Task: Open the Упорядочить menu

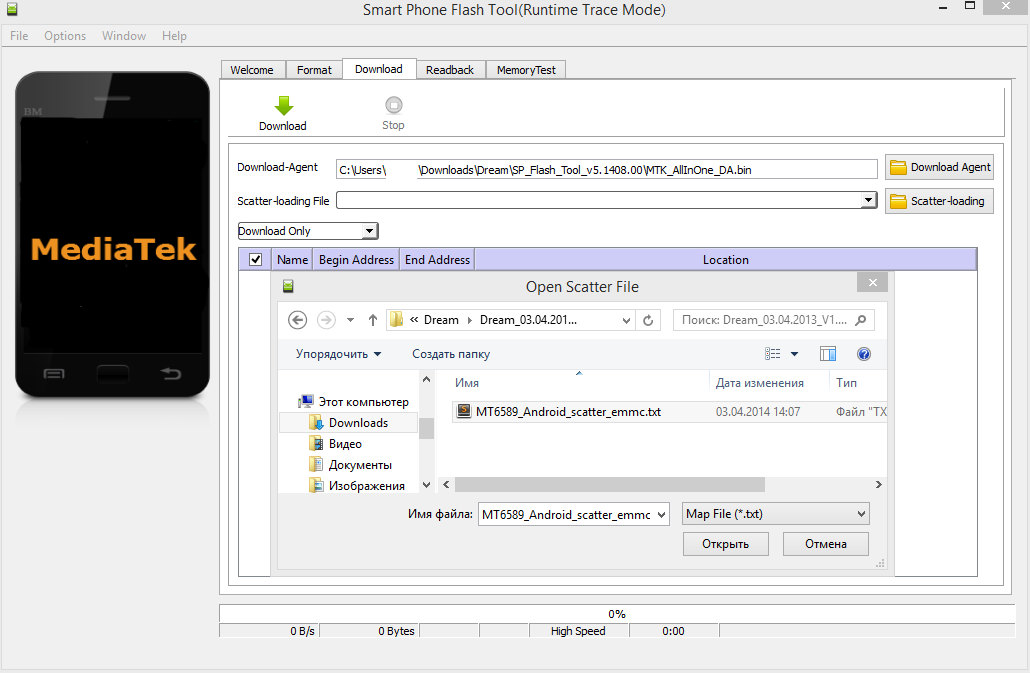Action: (338, 354)
